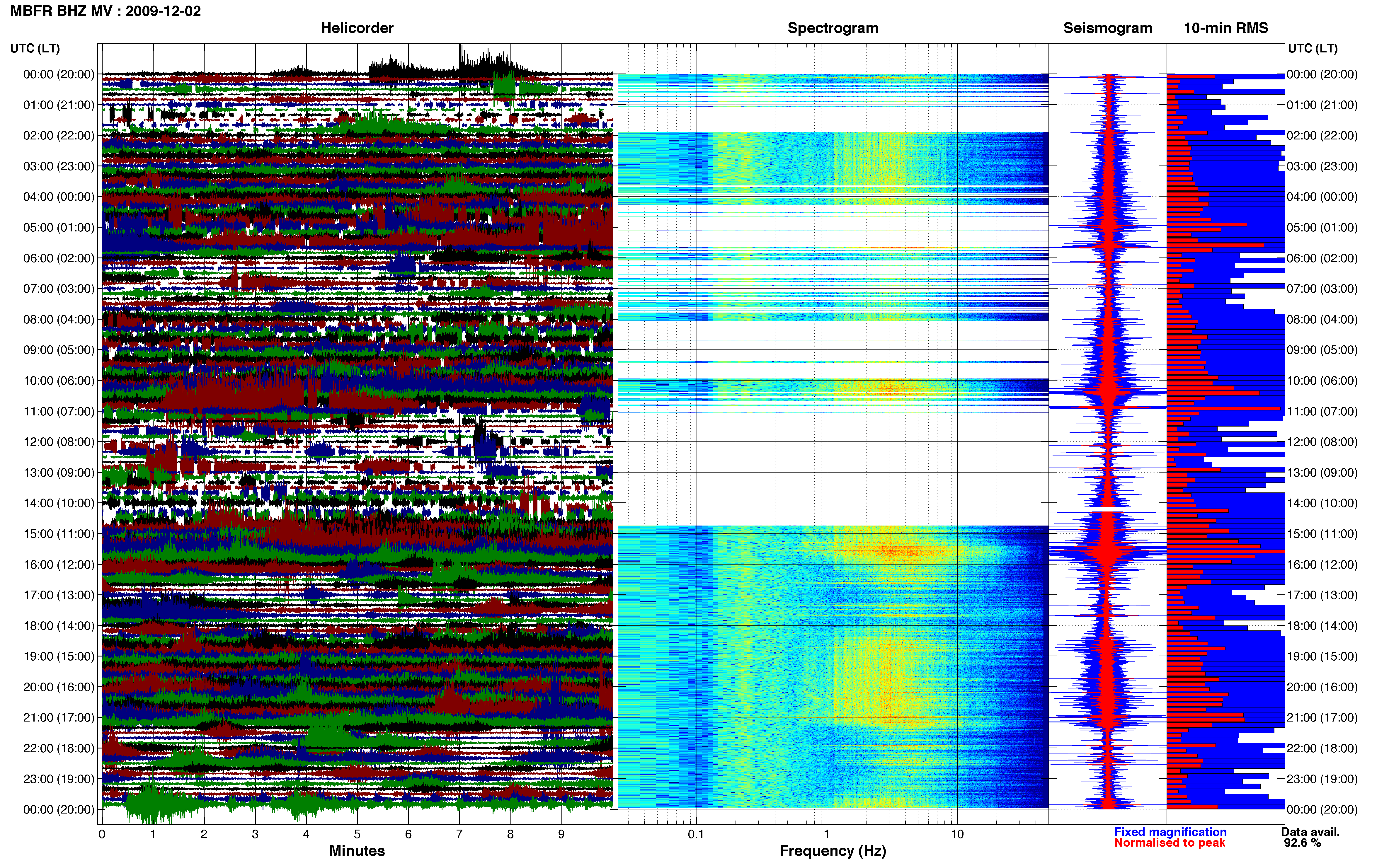1389x868 pixels.
Task: Click the left '12:00 (08:00)' time label
Action: tap(59, 442)
